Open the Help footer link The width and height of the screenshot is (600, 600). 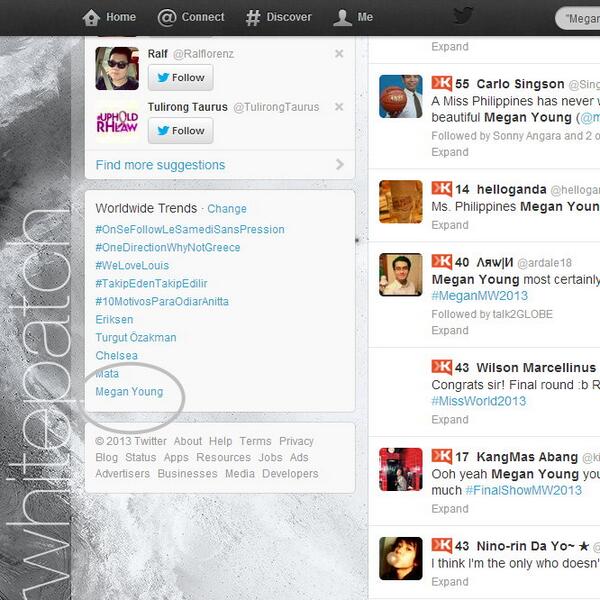tap(220, 441)
